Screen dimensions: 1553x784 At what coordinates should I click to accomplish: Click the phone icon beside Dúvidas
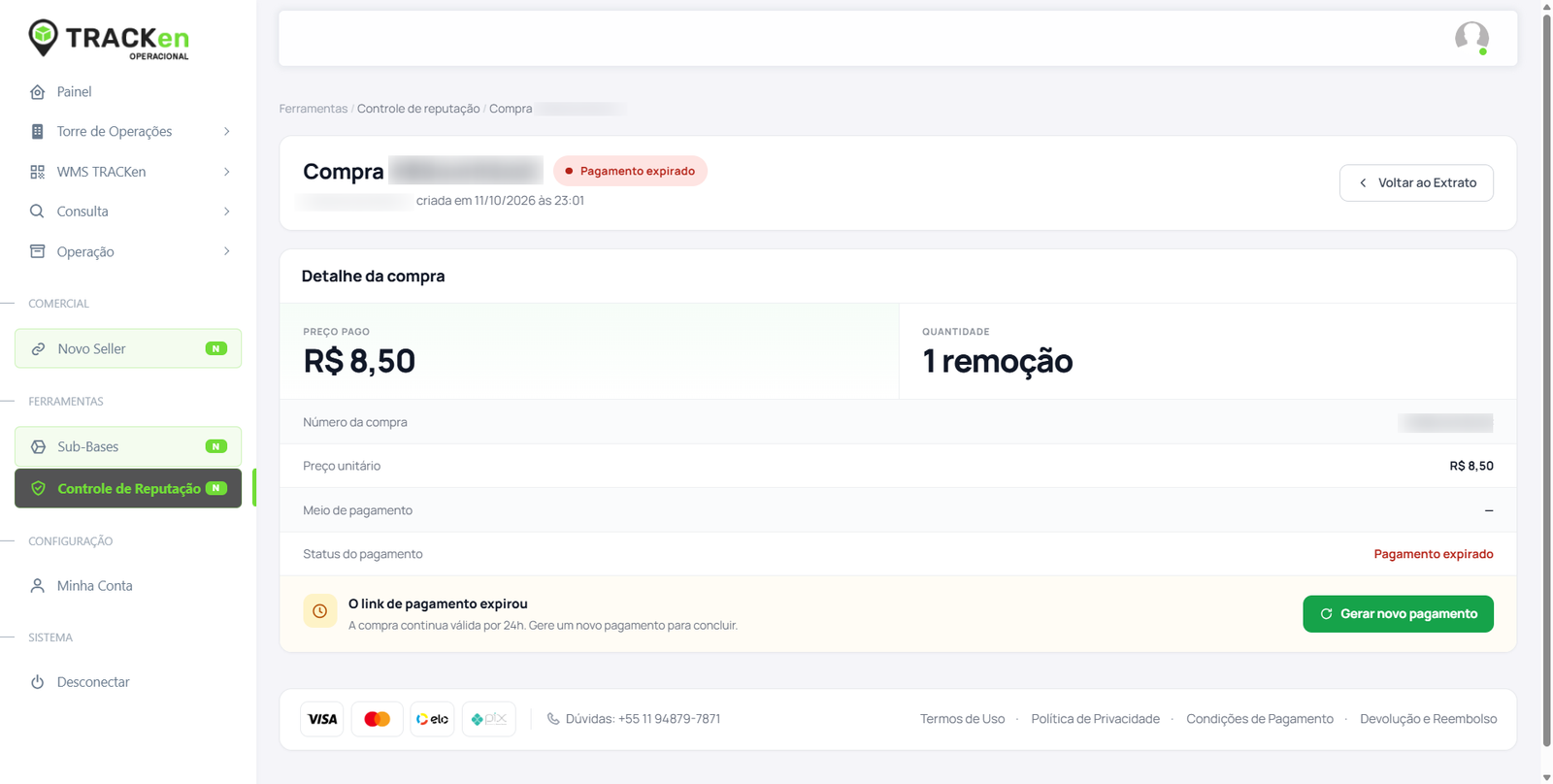point(553,719)
